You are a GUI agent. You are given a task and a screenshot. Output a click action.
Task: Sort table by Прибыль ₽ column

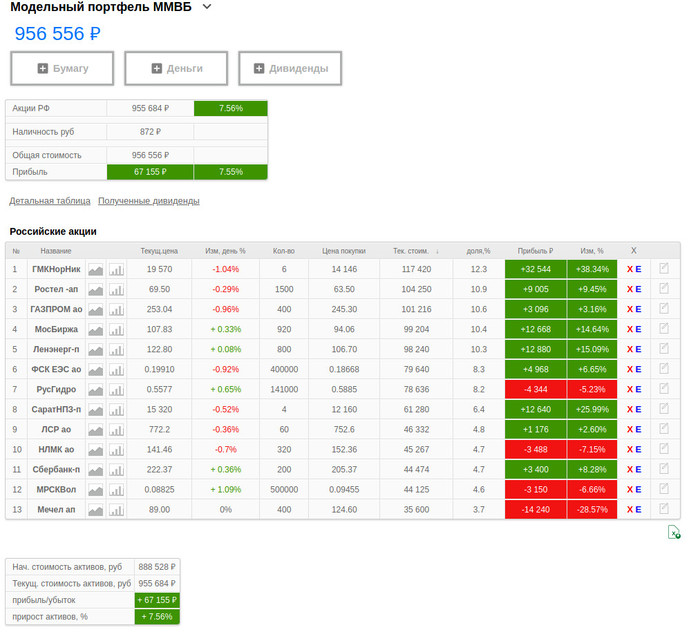(x=535, y=251)
